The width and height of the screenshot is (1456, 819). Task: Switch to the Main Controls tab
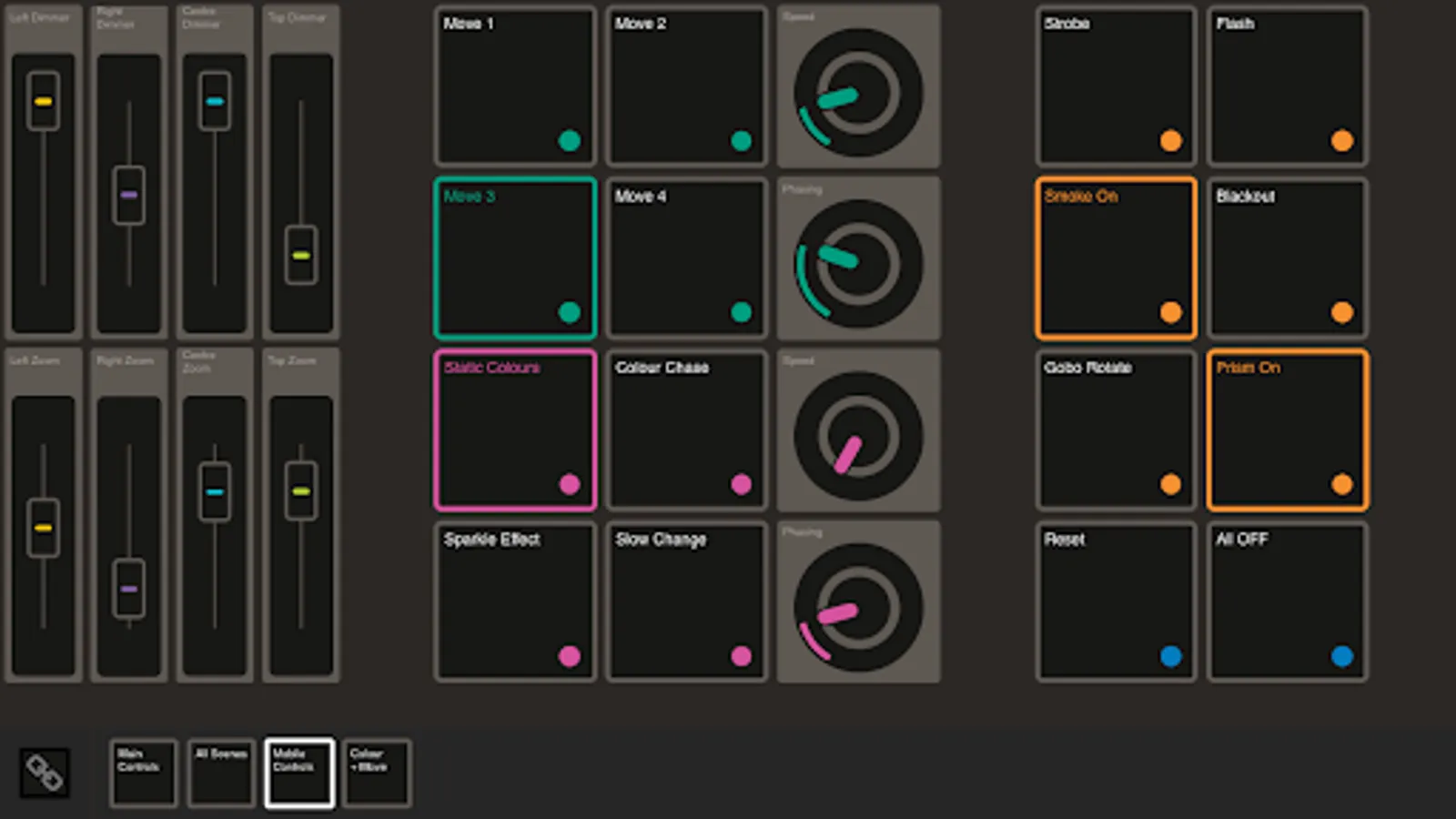[143, 773]
